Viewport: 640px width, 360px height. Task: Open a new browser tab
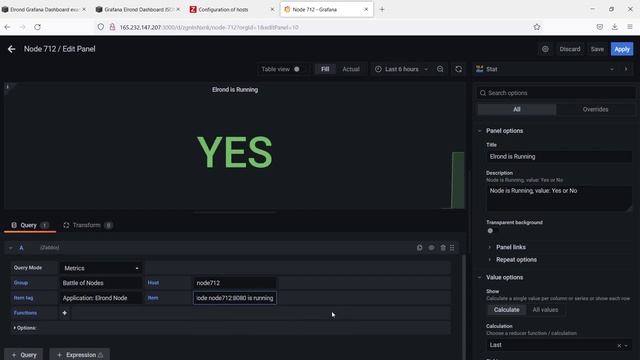pos(382,9)
